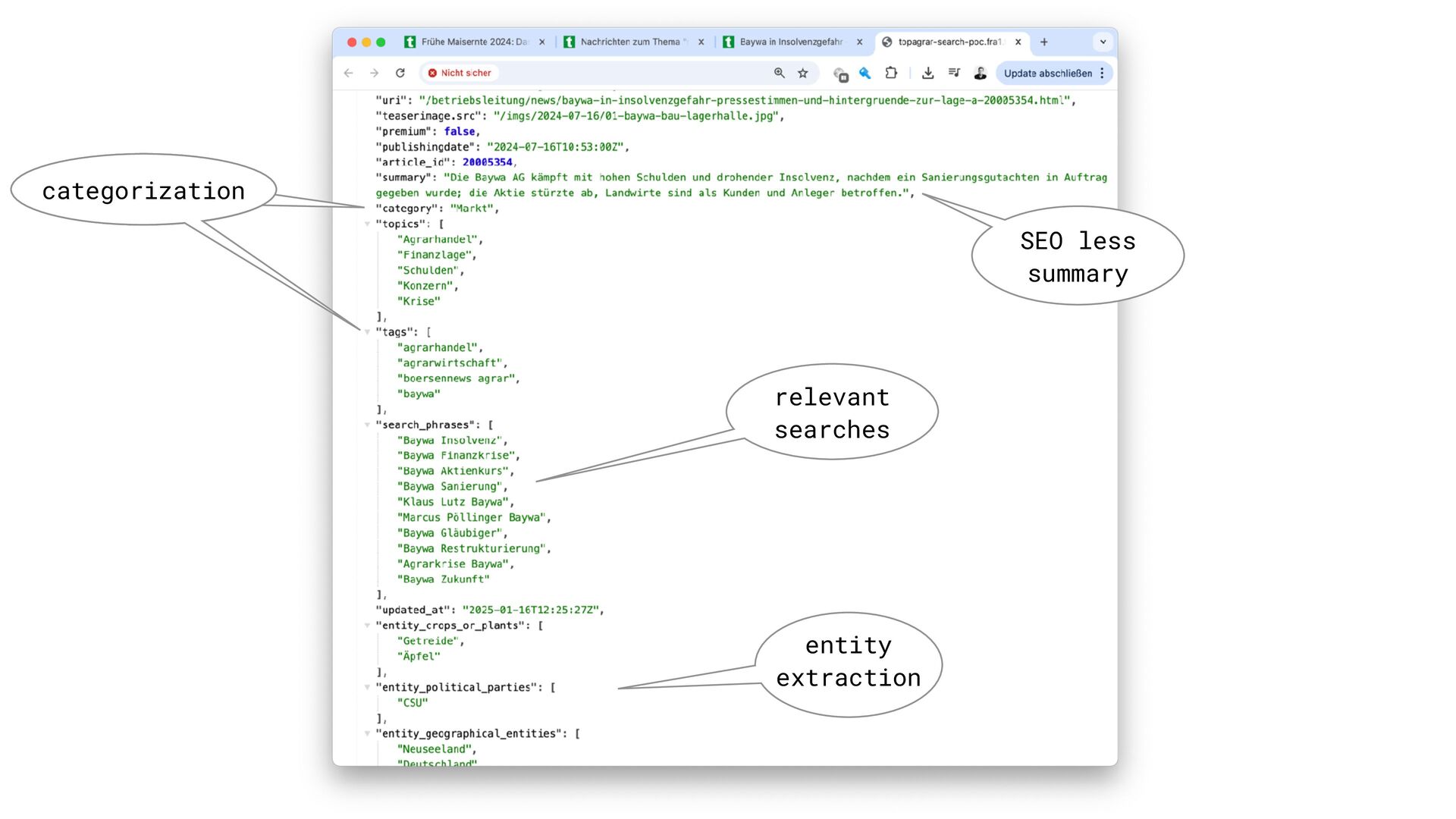Click search phrase "Agrarkrise Baywa"
The image size is (1456, 819).
pos(453,564)
